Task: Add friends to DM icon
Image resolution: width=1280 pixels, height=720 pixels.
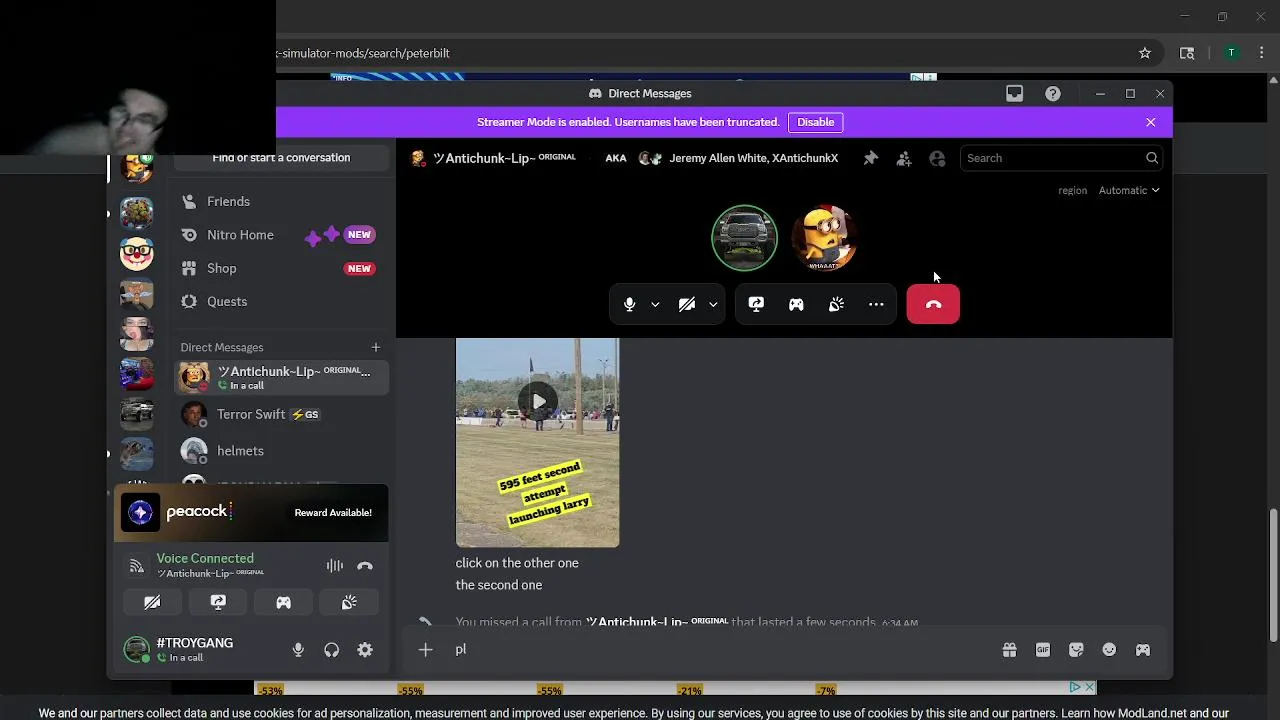Action: coord(904,158)
